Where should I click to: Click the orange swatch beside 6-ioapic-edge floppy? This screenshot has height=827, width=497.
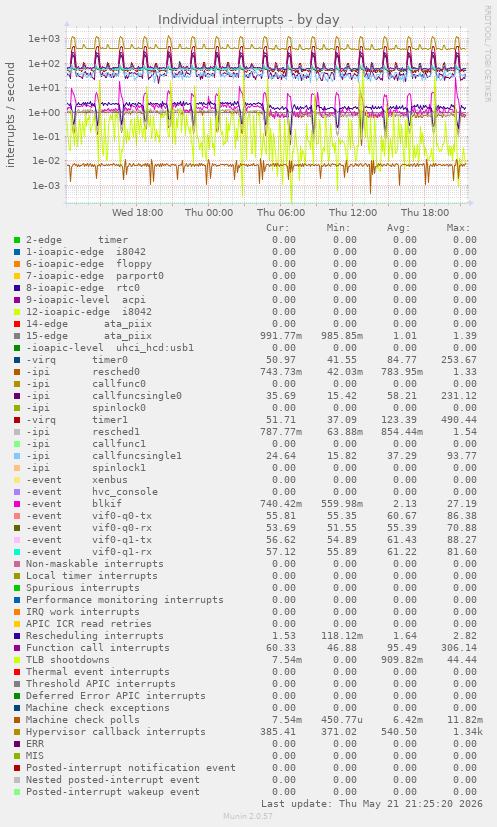pyautogui.click(x=17, y=264)
